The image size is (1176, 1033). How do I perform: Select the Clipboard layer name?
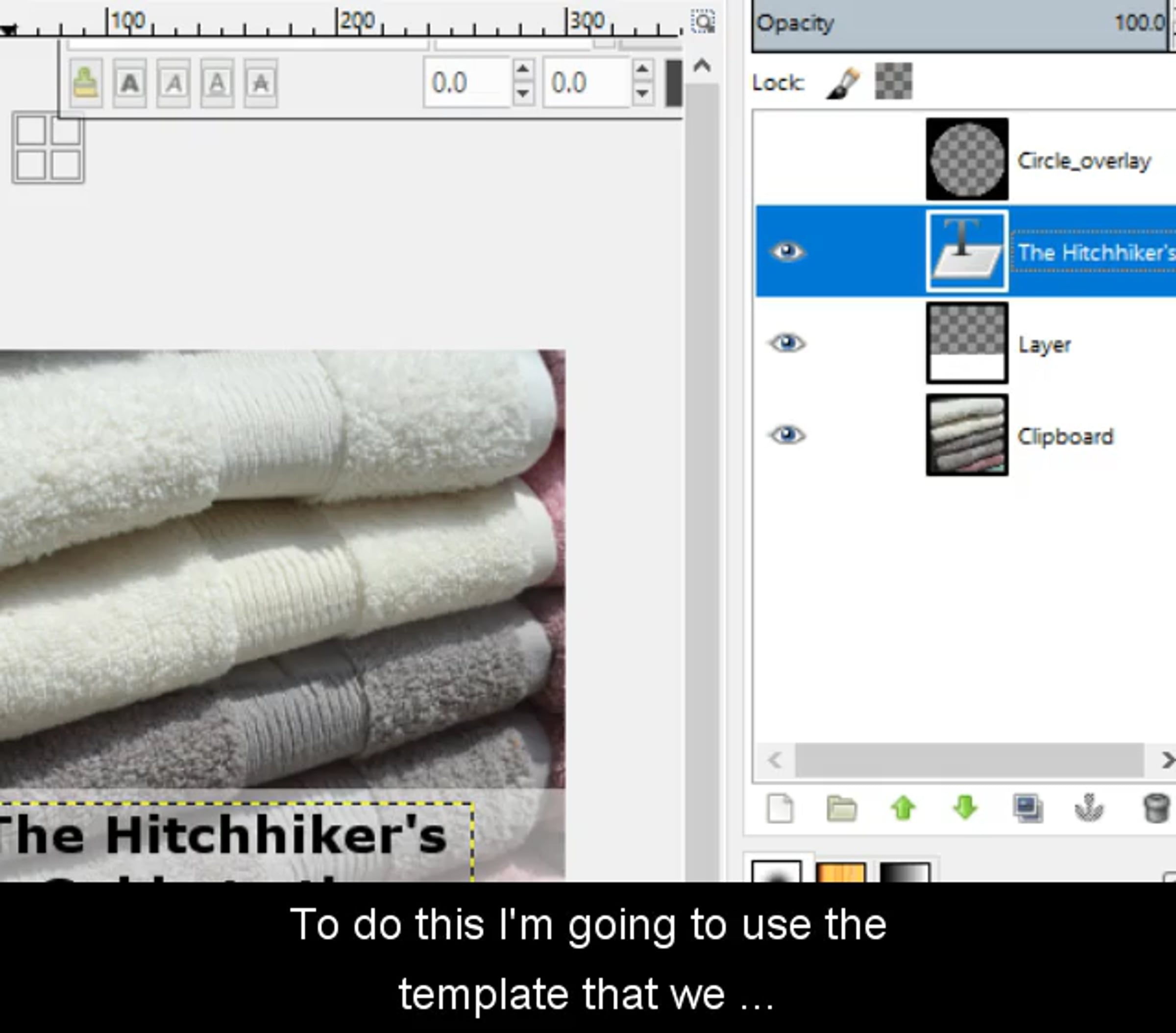pos(1066,438)
